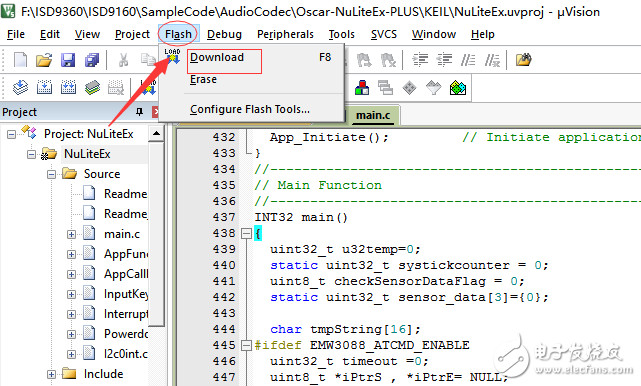This screenshot has height=386, width=641.
Task: Click the Comment selection toolbar icon
Action: [468, 60]
